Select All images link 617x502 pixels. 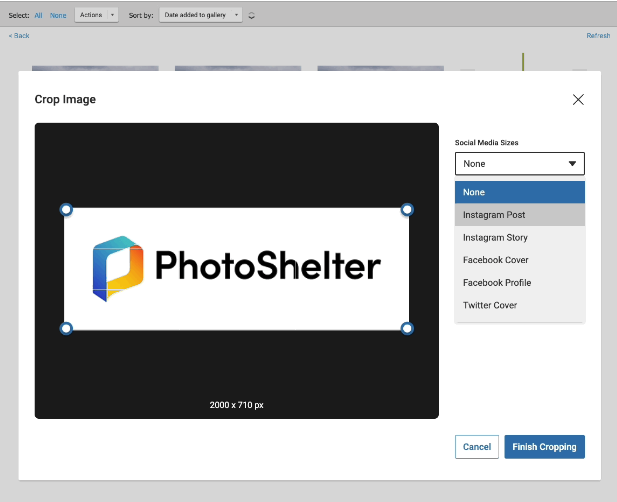pos(38,15)
